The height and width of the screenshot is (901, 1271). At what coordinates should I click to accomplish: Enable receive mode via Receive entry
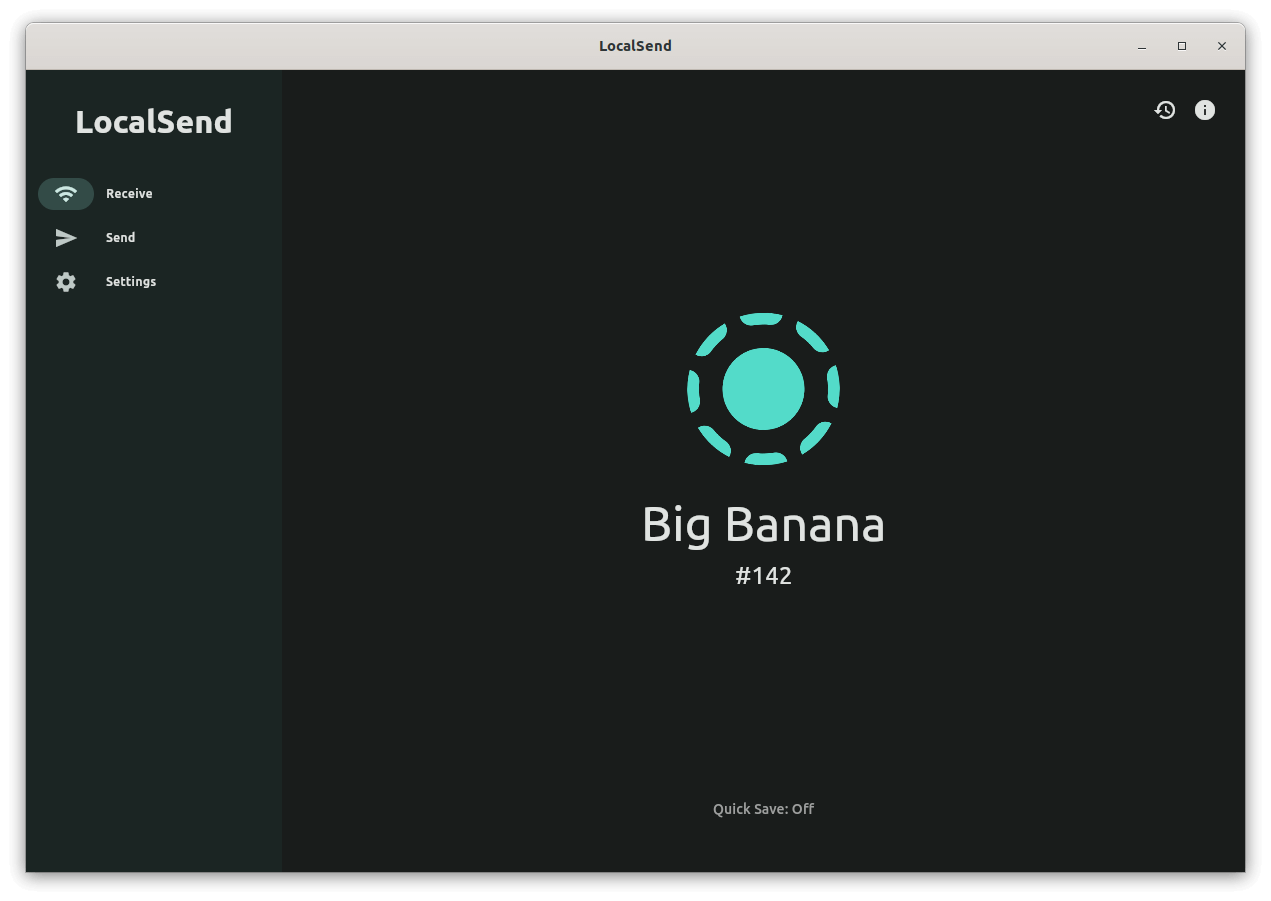pos(128,193)
